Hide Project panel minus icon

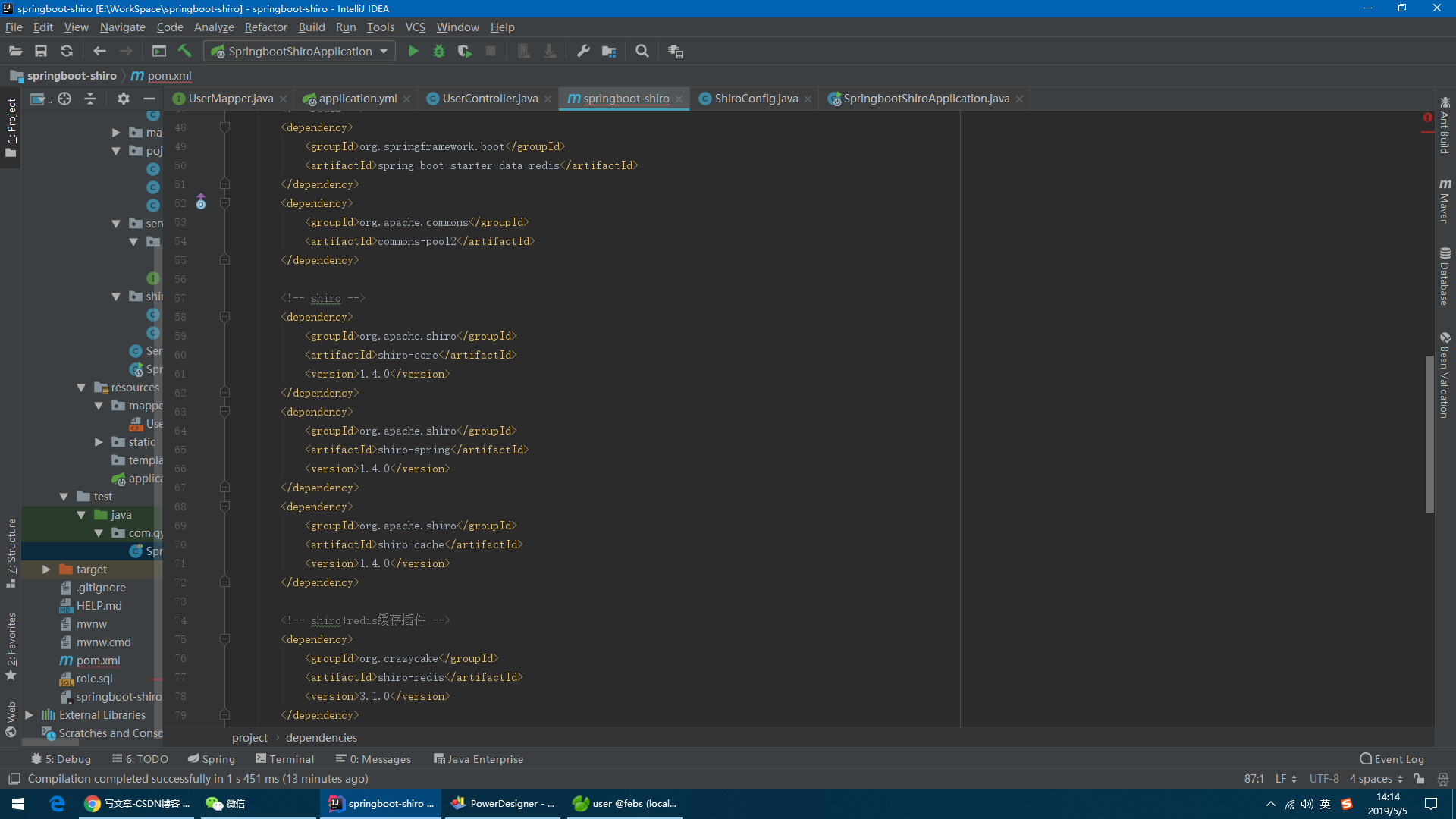149,99
